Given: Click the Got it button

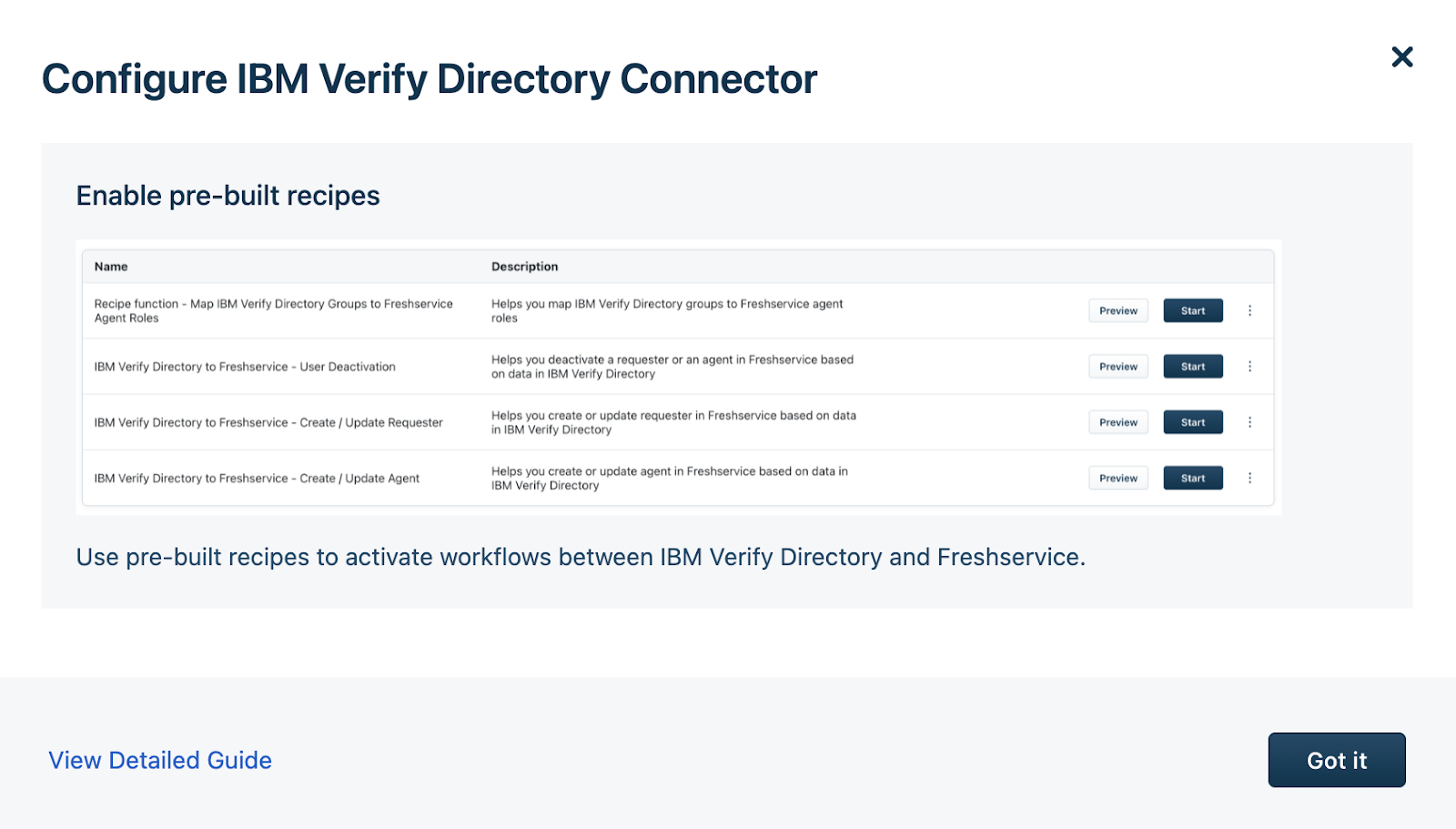Looking at the screenshot, I should point(1337,760).
